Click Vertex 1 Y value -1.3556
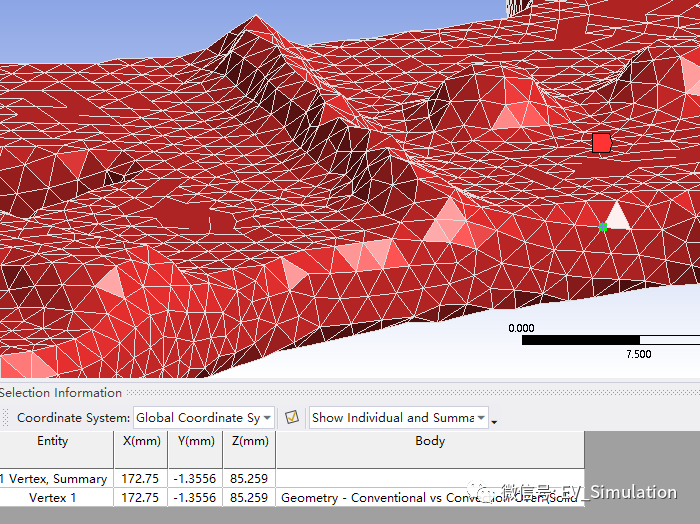Screen dimensions: 700x524 click(196, 498)
